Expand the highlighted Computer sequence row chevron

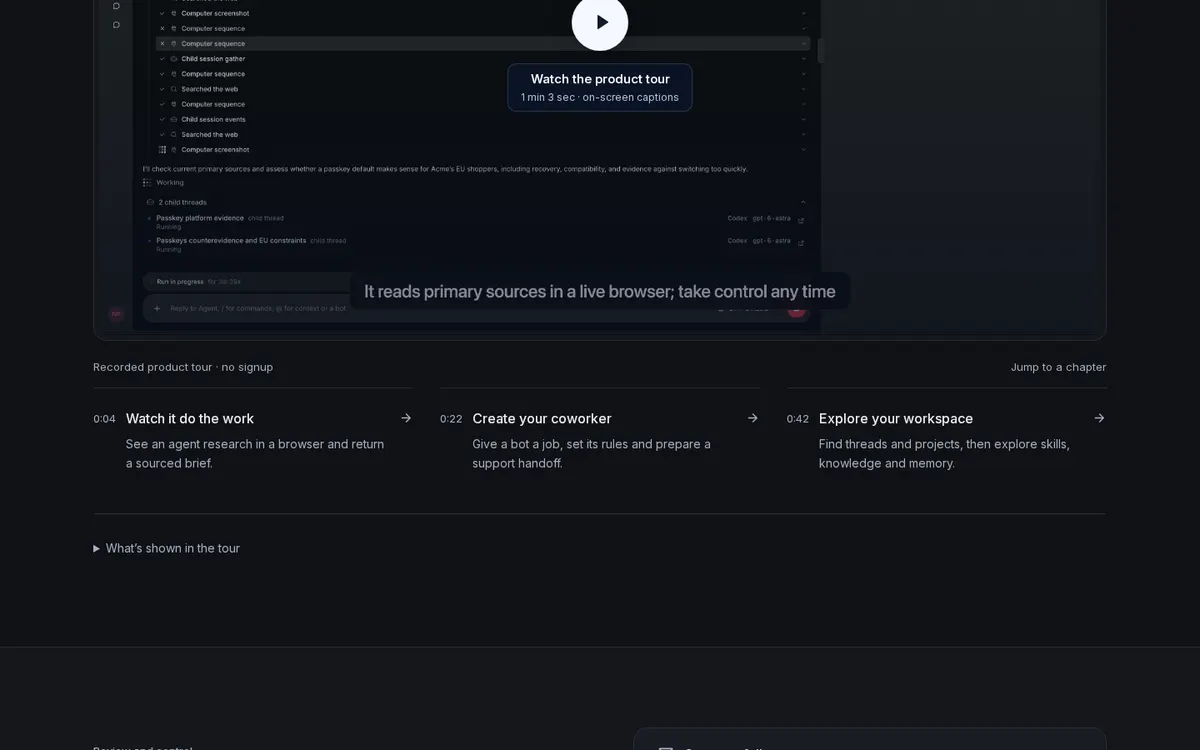point(805,44)
